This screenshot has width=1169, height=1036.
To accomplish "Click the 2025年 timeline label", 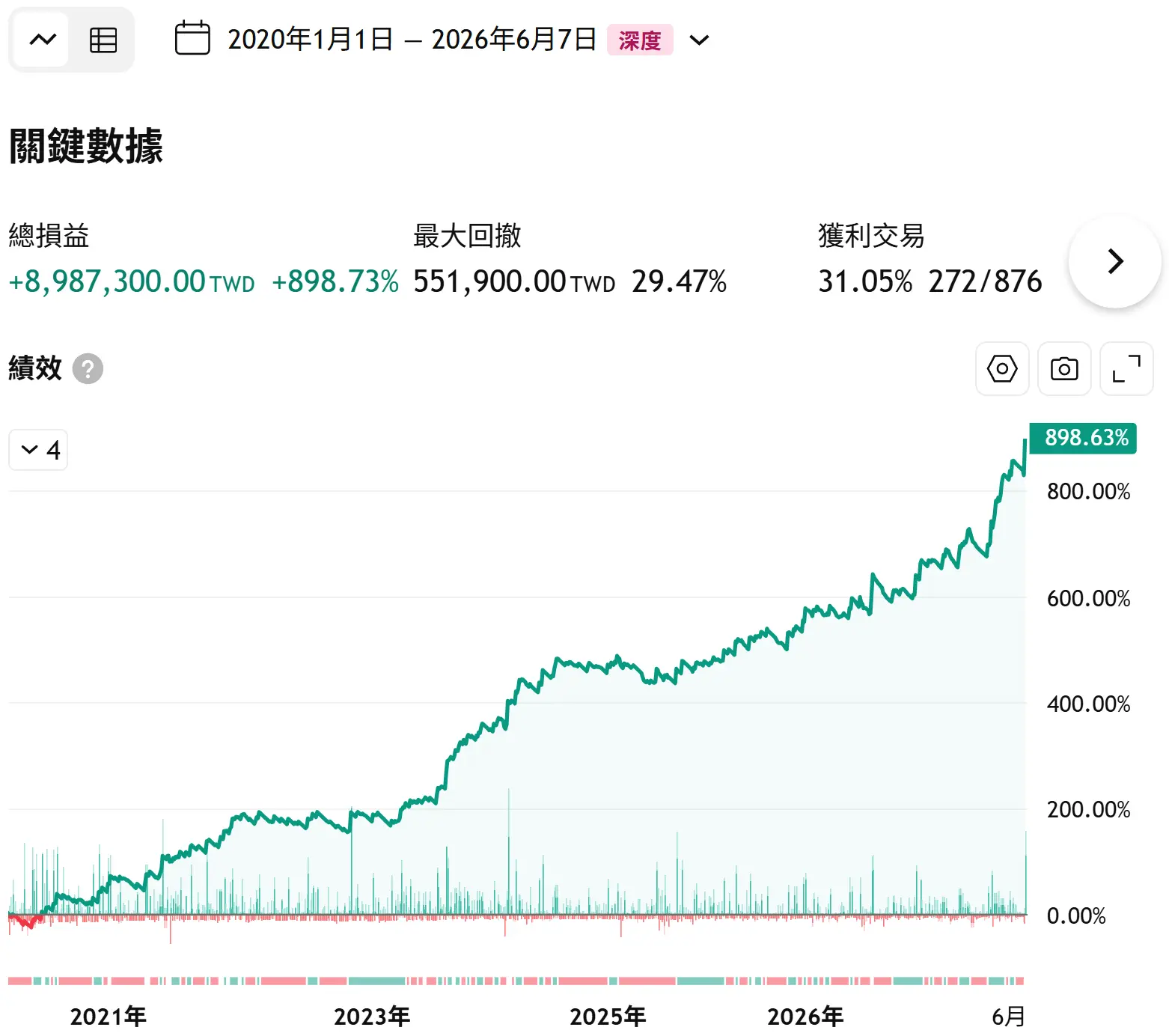I will pyautogui.click(x=608, y=1017).
